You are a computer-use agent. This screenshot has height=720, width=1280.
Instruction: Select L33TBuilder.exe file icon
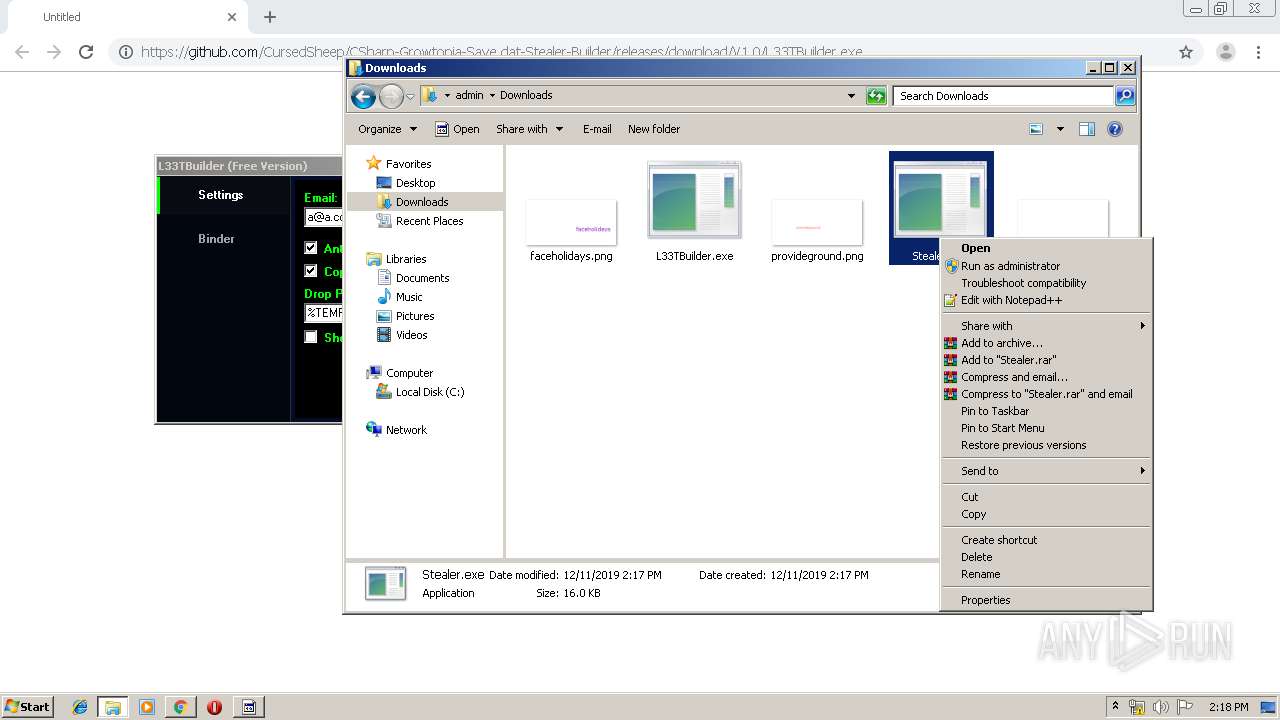694,200
